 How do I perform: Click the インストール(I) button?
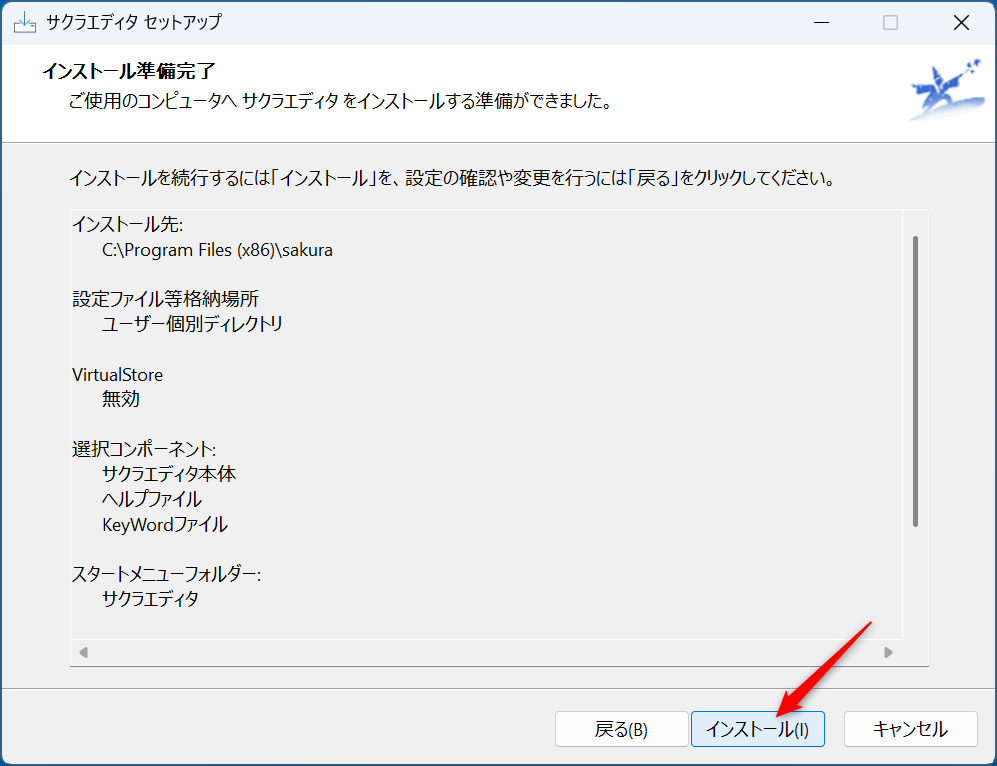click(x=757, y=729)
